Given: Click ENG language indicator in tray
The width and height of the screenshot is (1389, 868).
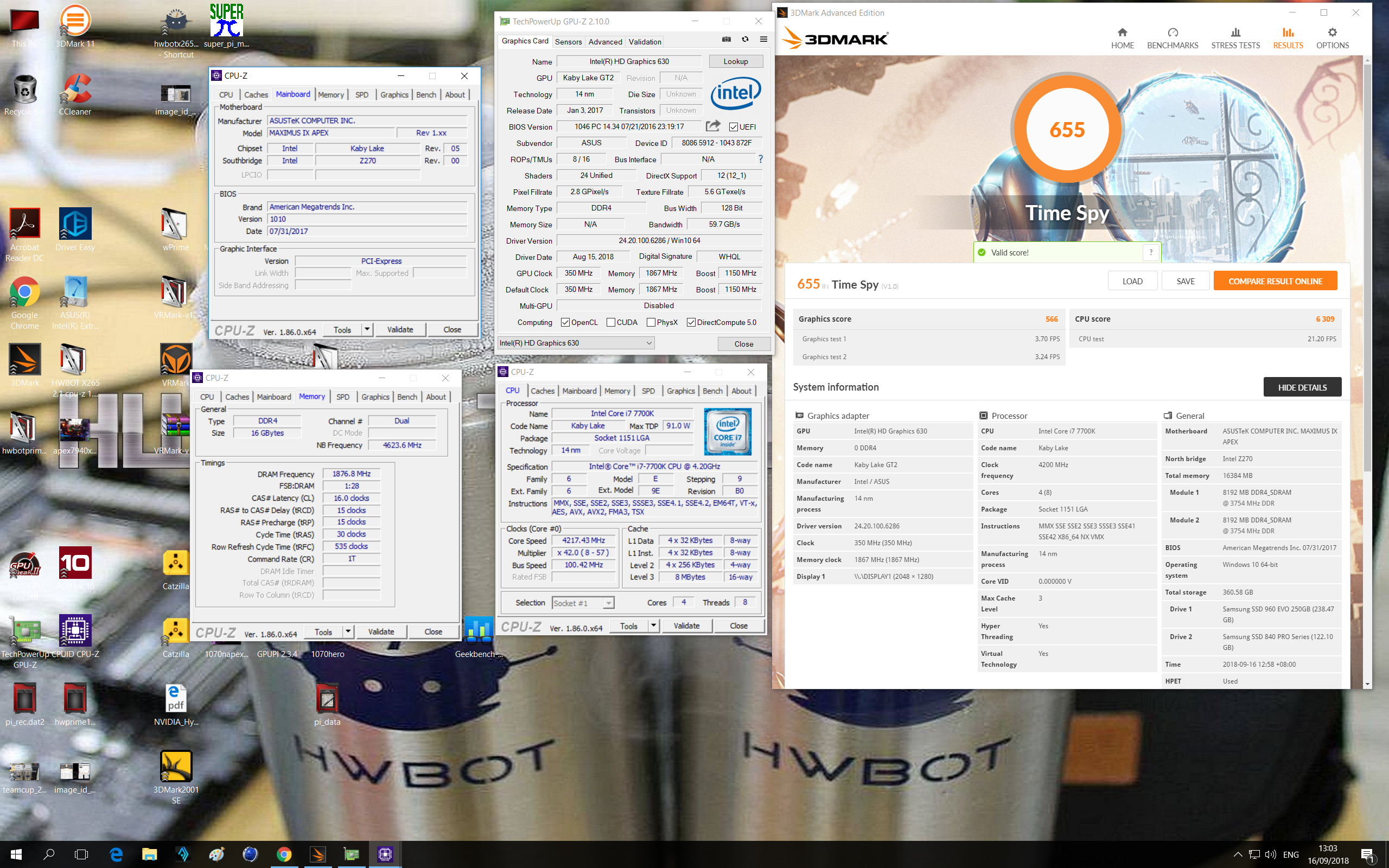Looking at the screenshot, I should click(x=1291, y=855).
